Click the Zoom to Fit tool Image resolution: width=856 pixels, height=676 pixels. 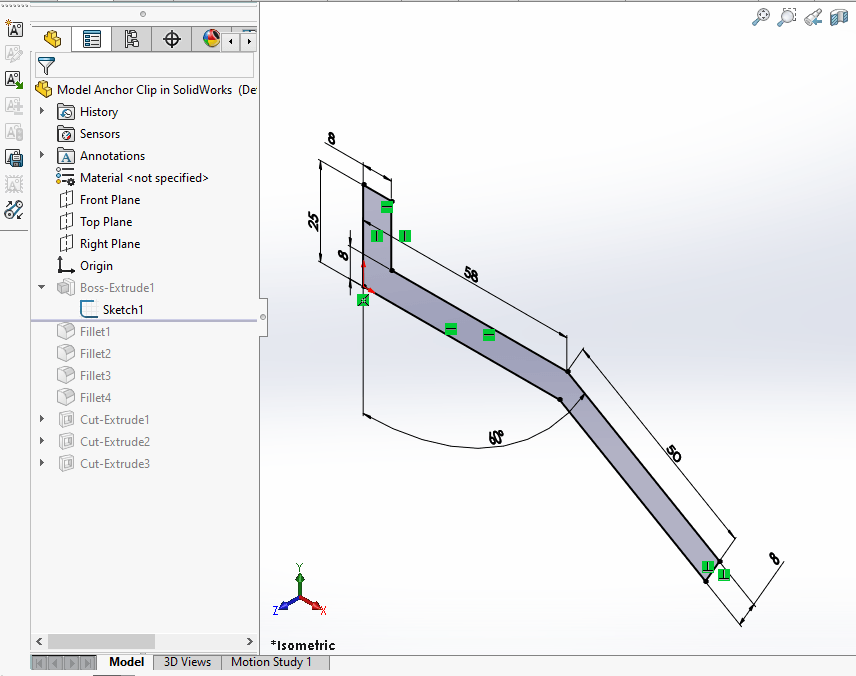(x=761, y=17)
